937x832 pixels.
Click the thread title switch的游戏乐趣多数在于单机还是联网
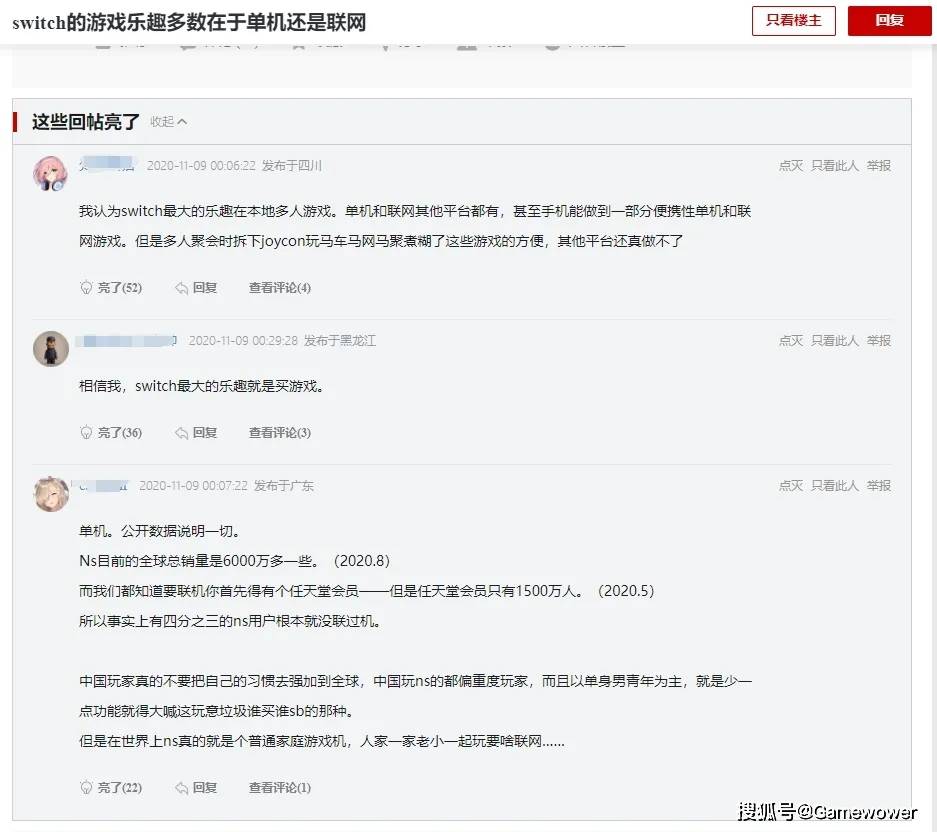tap(189, 23)
